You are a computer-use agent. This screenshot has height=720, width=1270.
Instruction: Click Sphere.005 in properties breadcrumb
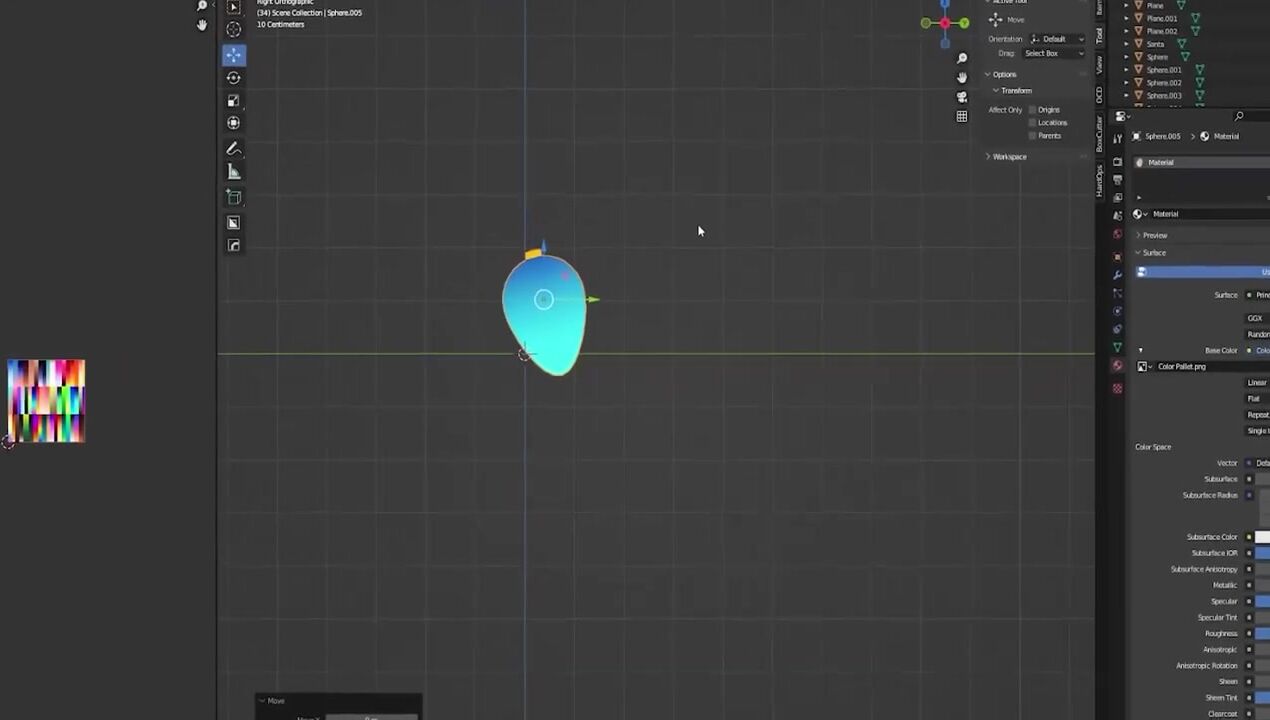[x=1162, y=137]
